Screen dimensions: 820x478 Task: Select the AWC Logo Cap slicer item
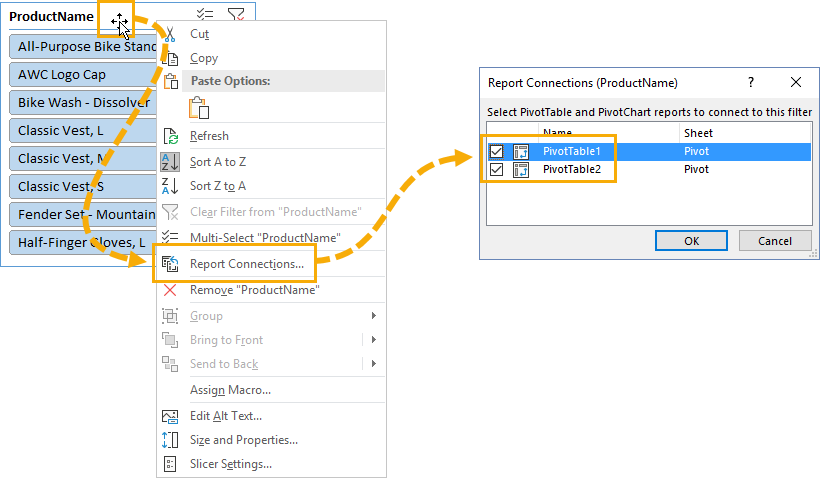[x=84, y=75]
